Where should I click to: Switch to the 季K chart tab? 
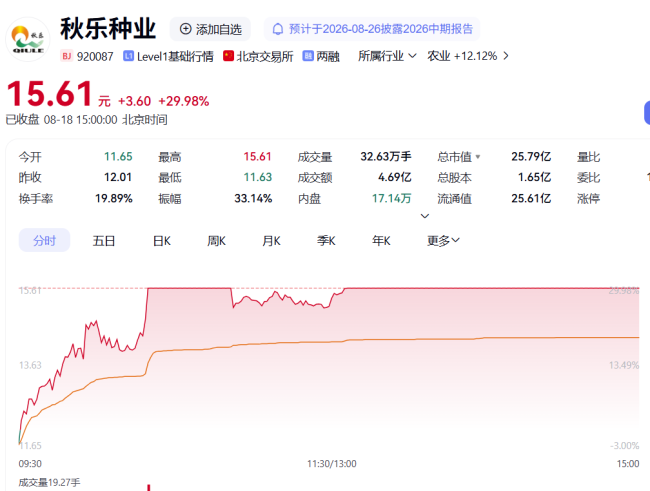326,241
